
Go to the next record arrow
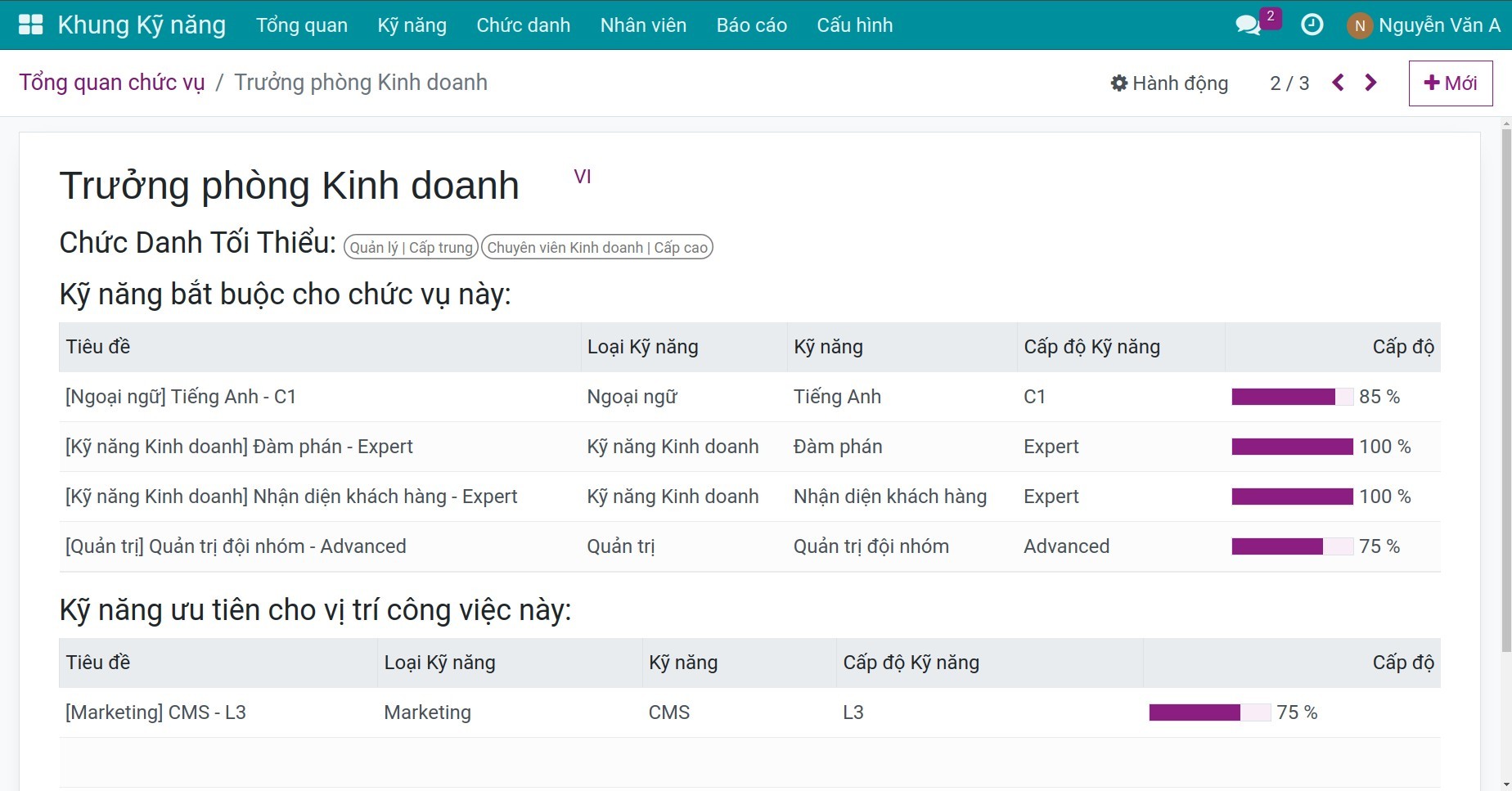point(1370,83)
